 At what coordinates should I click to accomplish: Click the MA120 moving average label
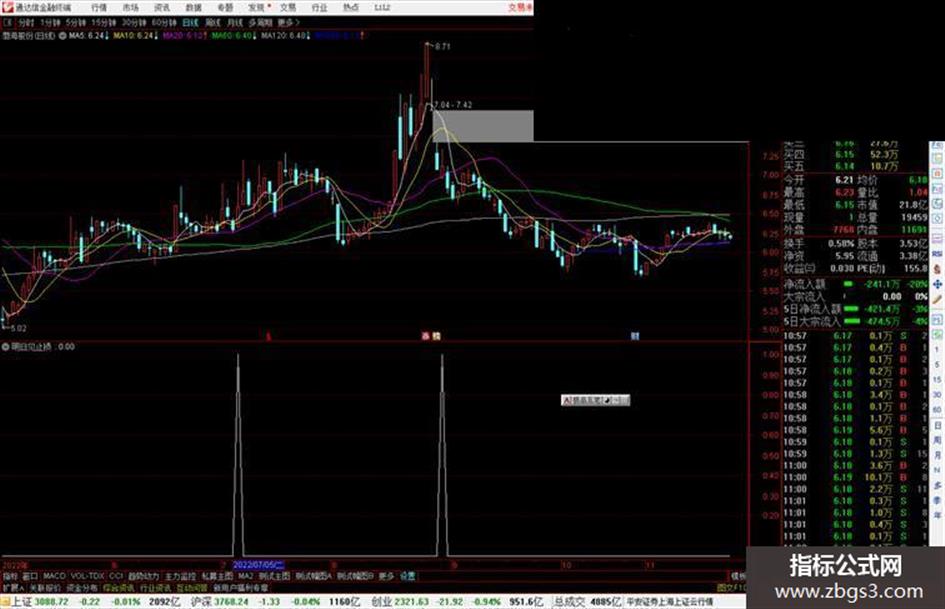285,36
